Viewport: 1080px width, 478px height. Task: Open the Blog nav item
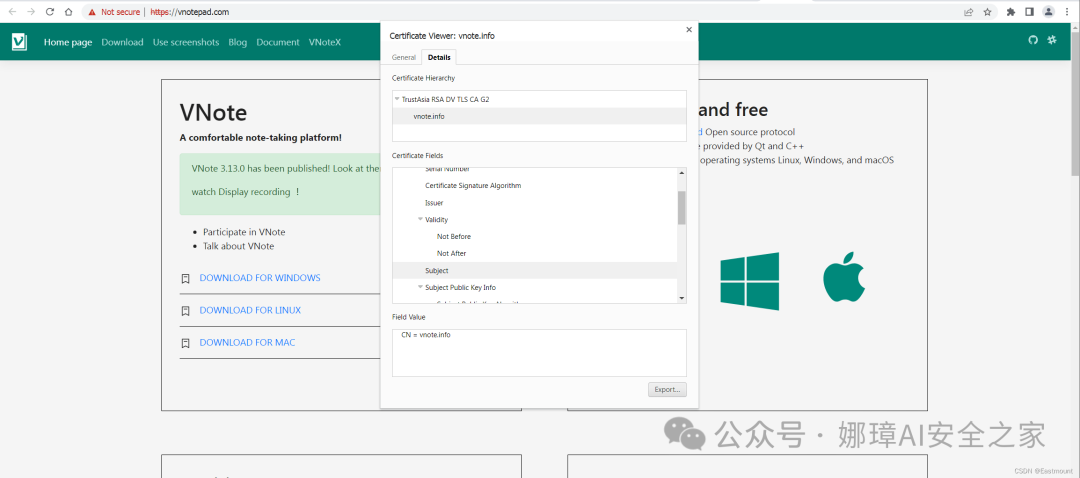pyautogui.click(x=238, y=42)
